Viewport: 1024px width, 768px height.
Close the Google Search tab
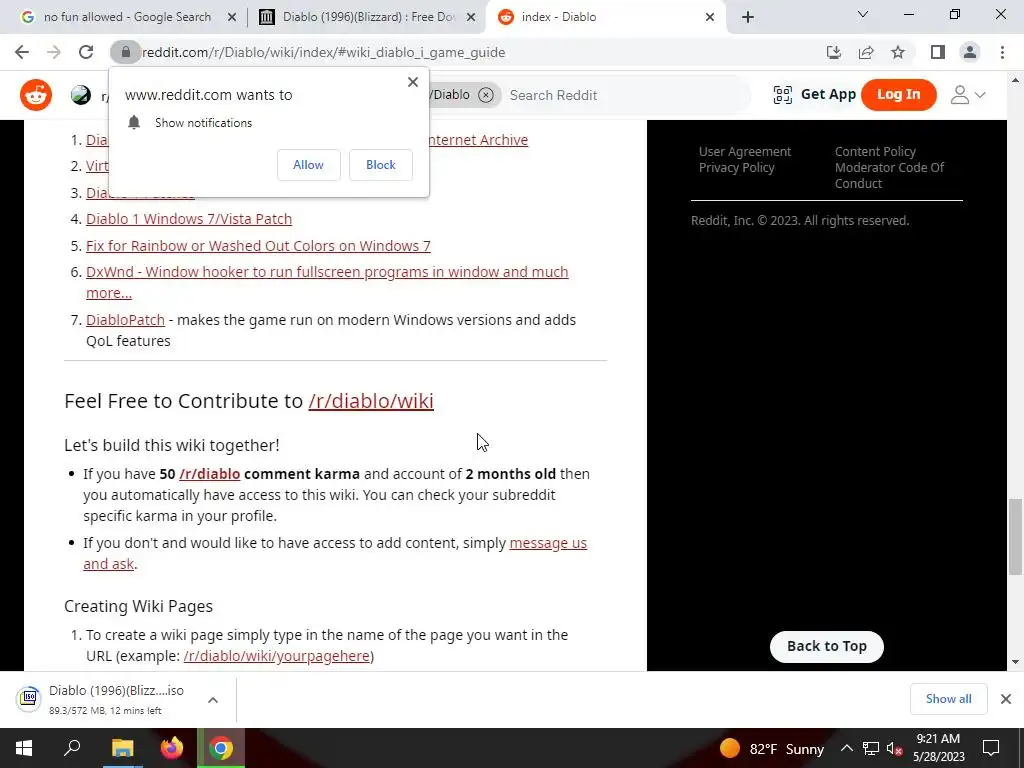click(x=231, y=17)
